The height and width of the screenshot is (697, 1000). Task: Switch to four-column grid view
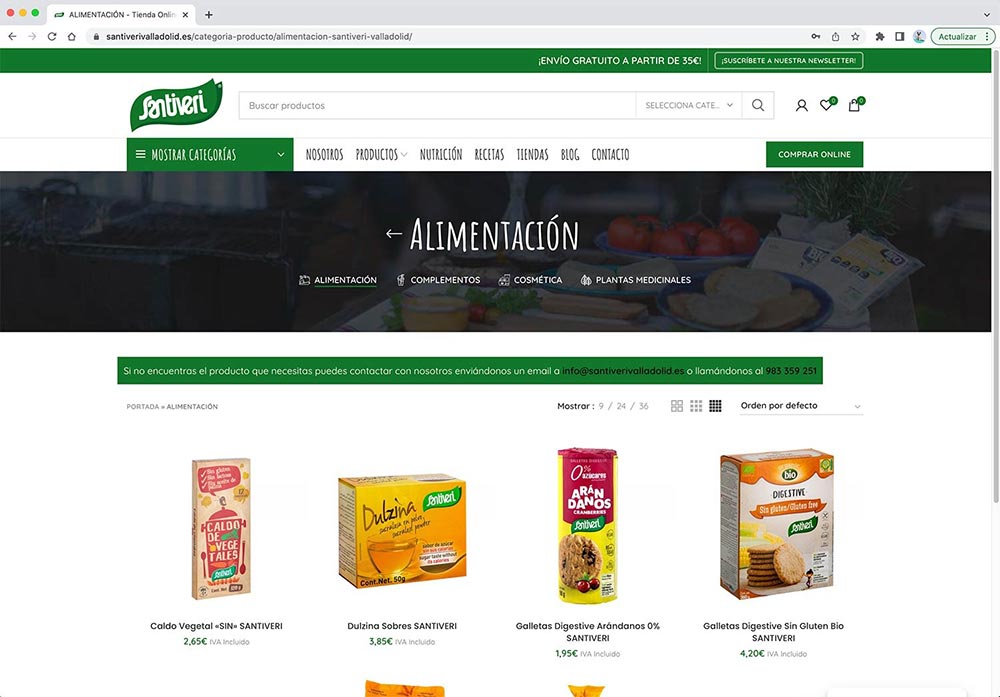(x=716, y=406)
